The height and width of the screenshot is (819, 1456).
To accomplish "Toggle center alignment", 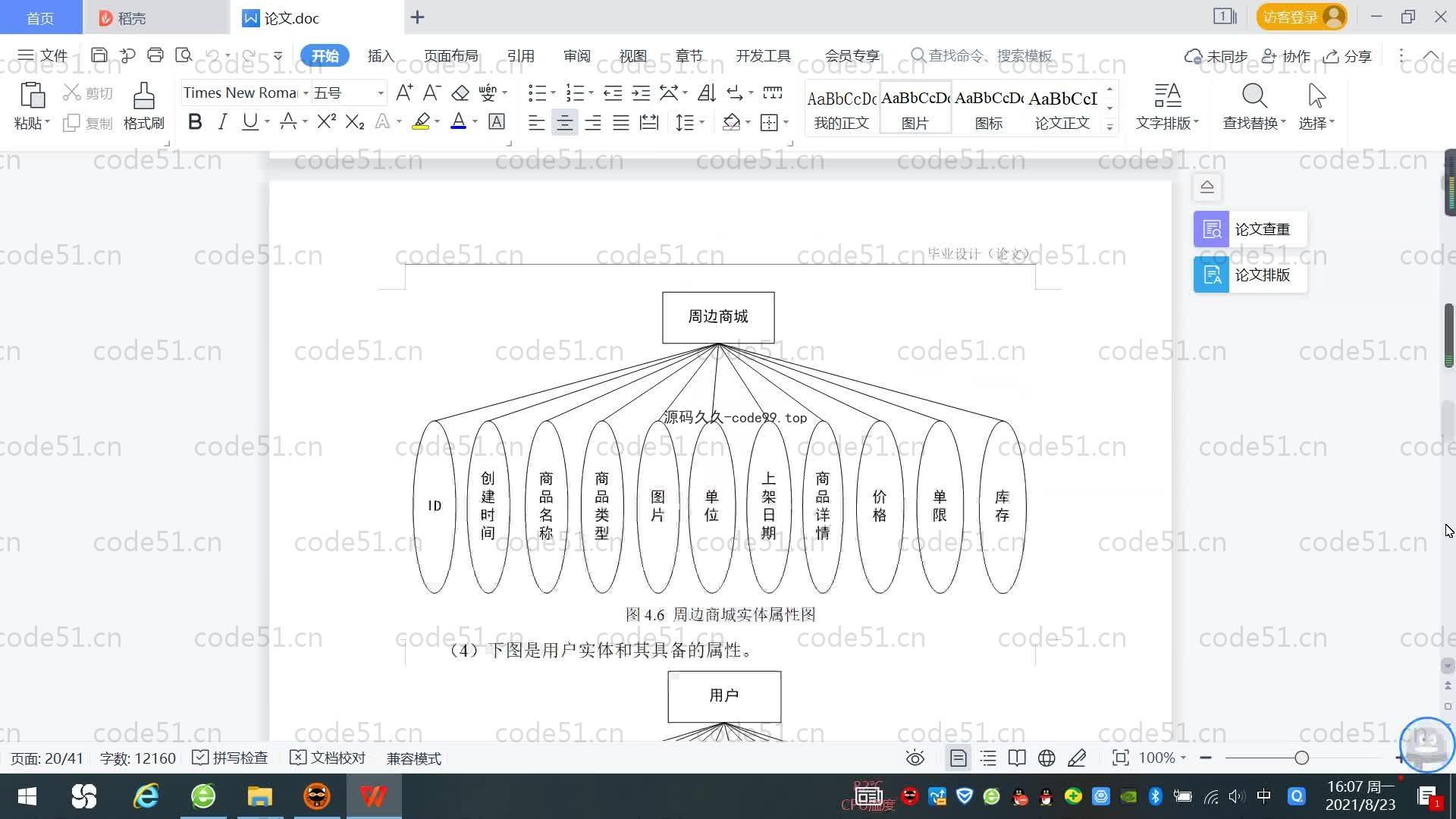I will click(x=564, y=122).
